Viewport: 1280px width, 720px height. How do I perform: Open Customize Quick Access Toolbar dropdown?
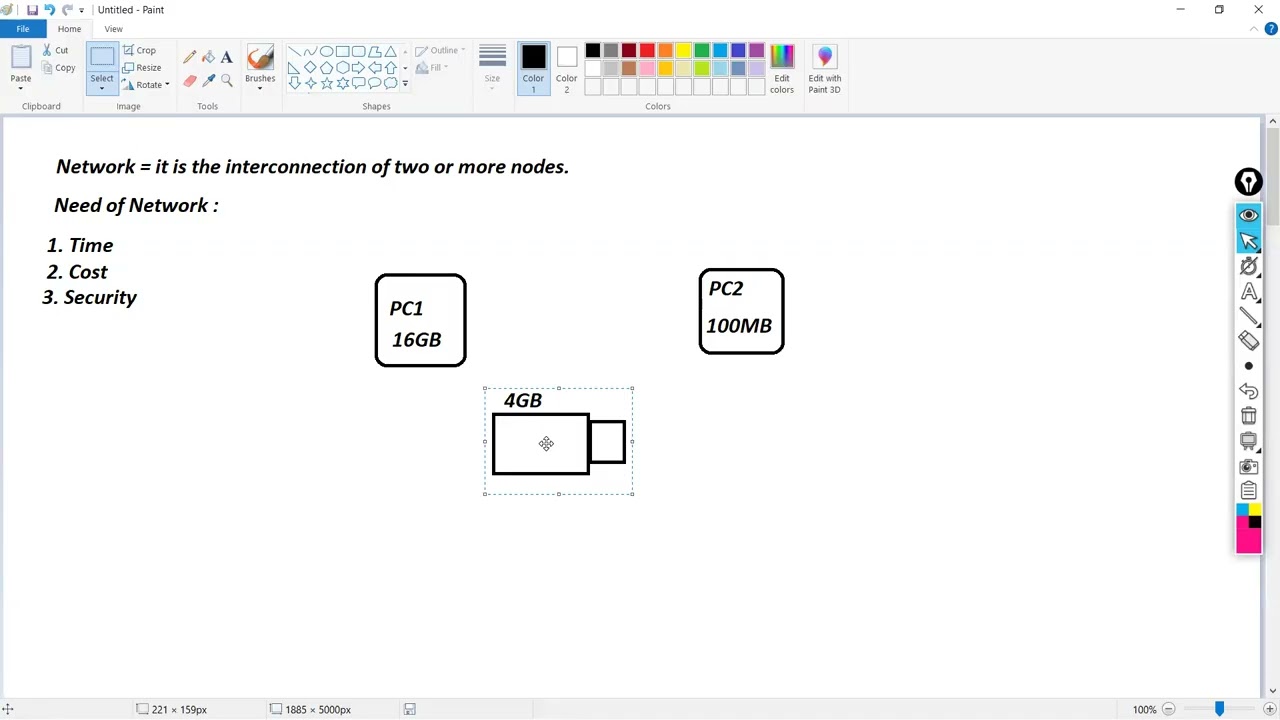[x=82, y=10]
